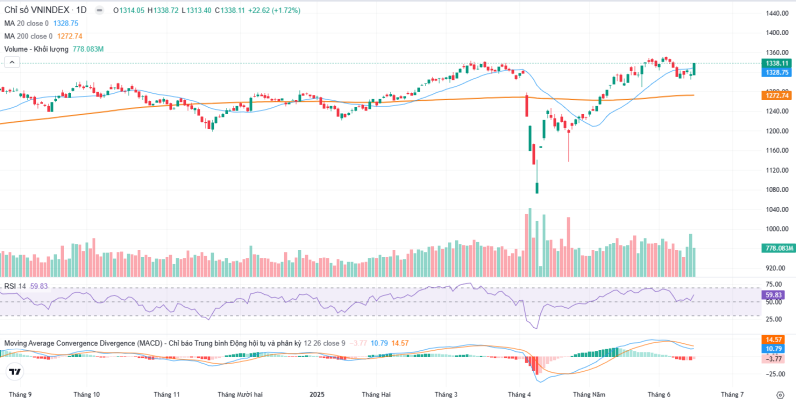Click Tháng Mười hai on the time axis
Viewport: 796px width, 400px height.
tap(240, 394)
